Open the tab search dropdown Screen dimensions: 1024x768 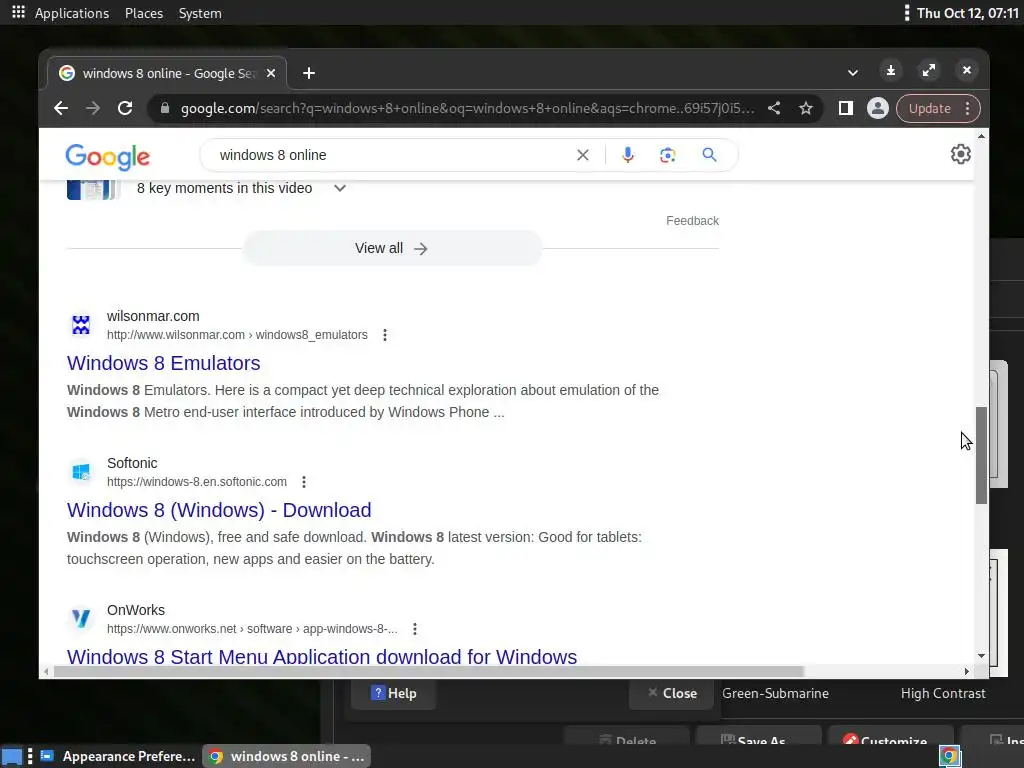pyautogui.click(x=852, y=72)
